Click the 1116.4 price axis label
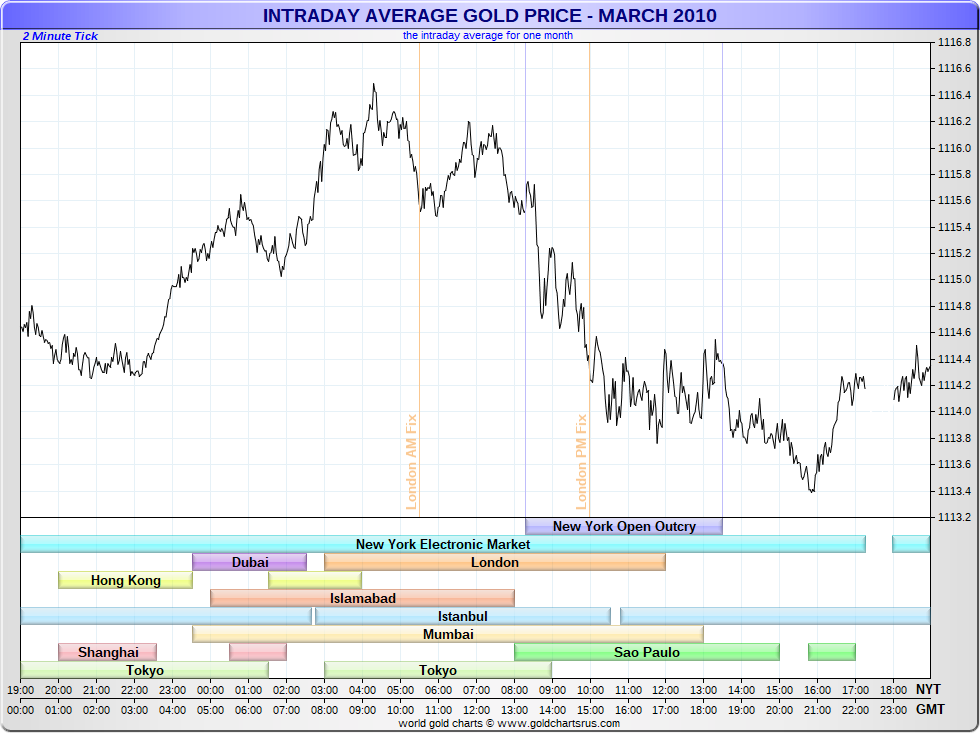980x733 pixels. [x=954, y=95]
